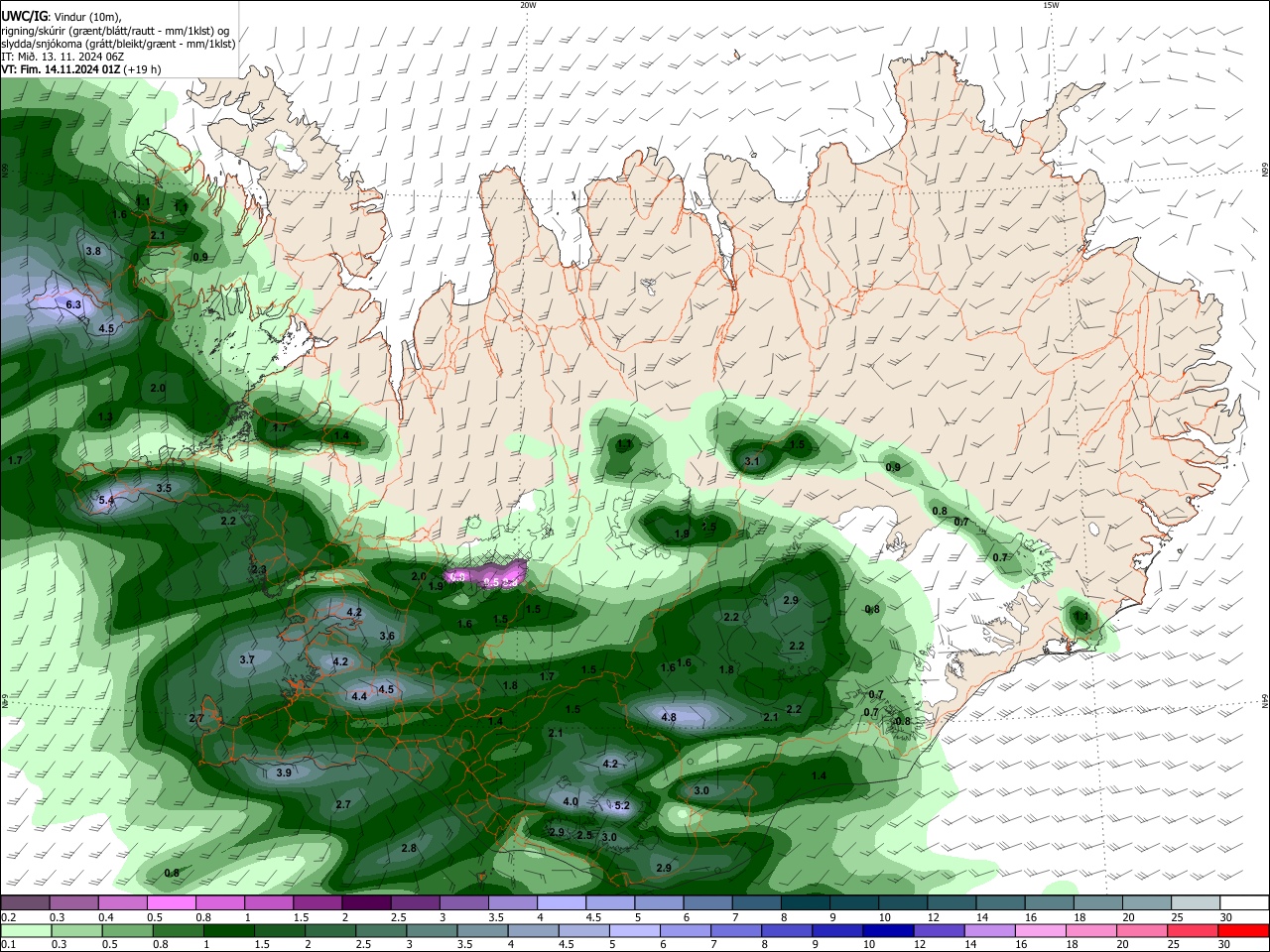Click the 0.2 label under the upper legend row
The width and height of the screenshot is (1270, 952).
point(7,917)
